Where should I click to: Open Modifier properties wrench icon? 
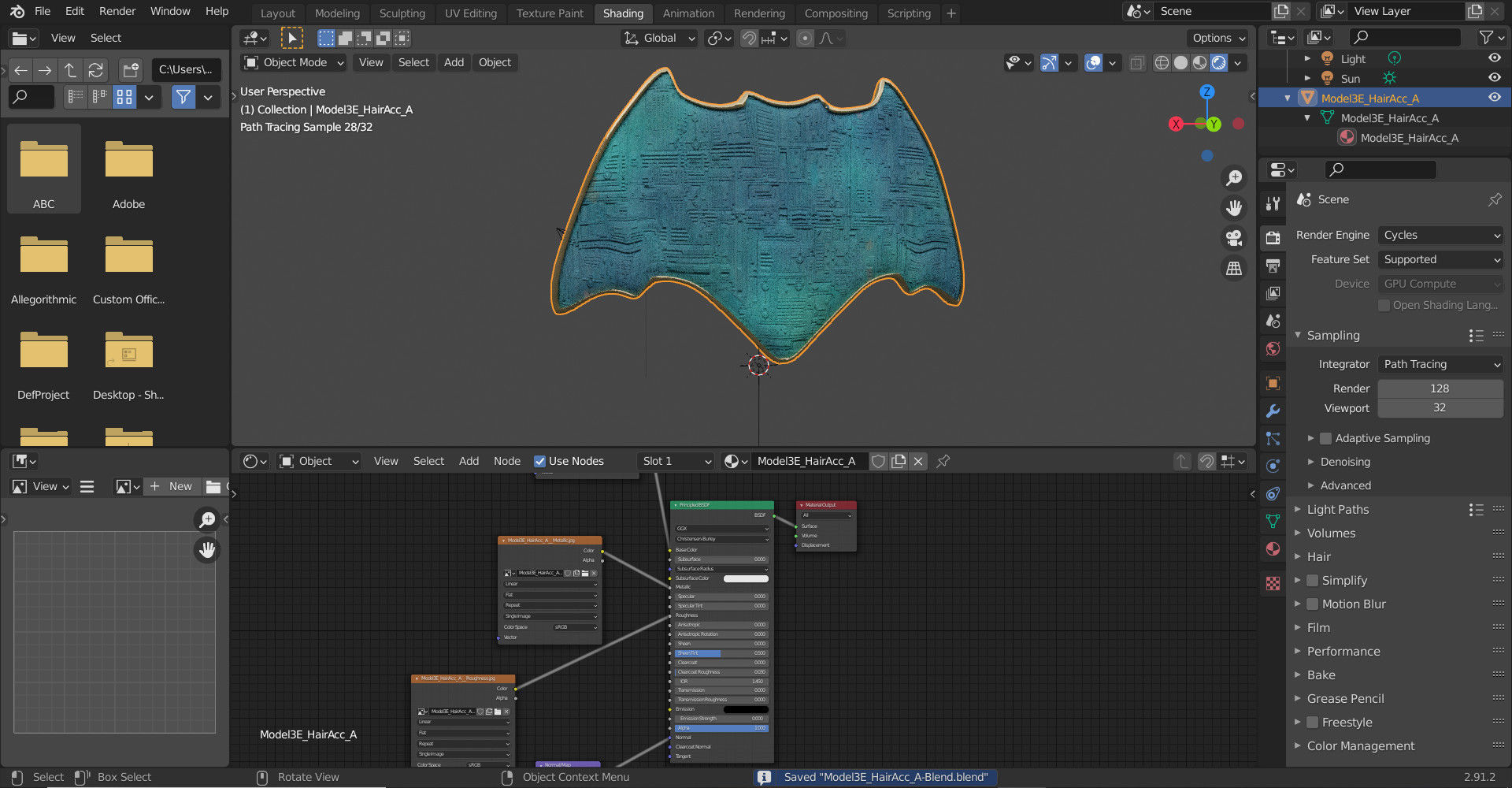1273,411
